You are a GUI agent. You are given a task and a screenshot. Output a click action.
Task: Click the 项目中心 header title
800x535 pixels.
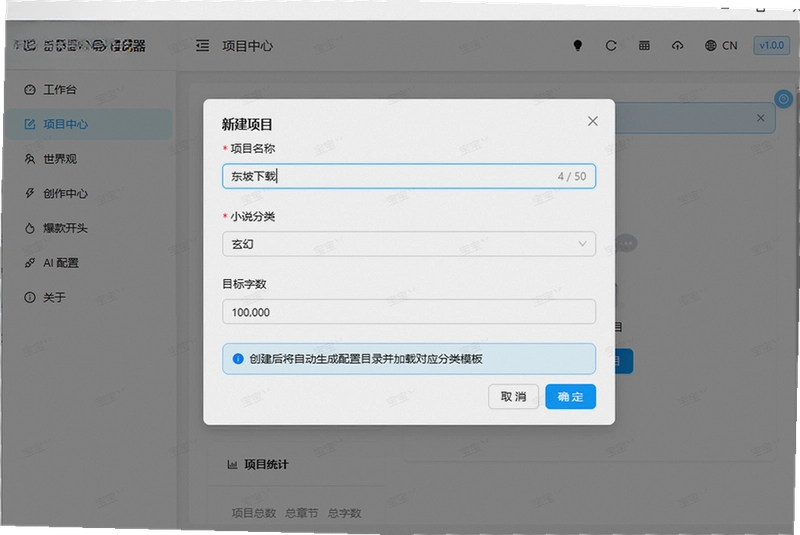pos(247,46)
